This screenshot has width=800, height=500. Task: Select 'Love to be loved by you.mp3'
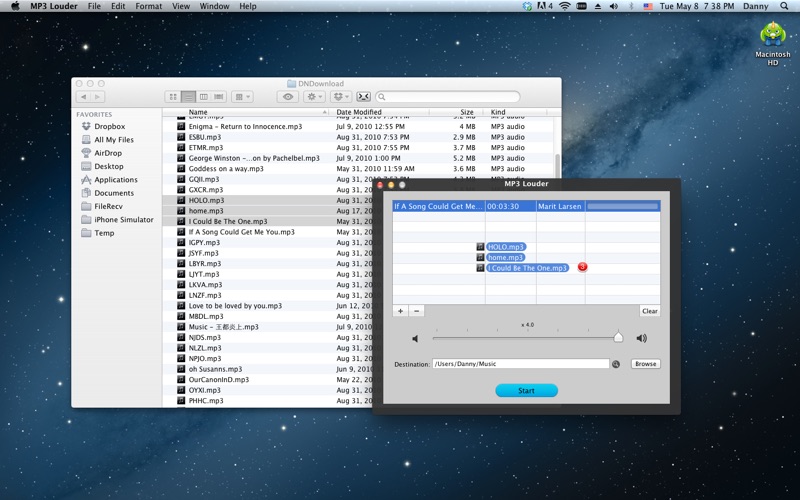(235, 306)
